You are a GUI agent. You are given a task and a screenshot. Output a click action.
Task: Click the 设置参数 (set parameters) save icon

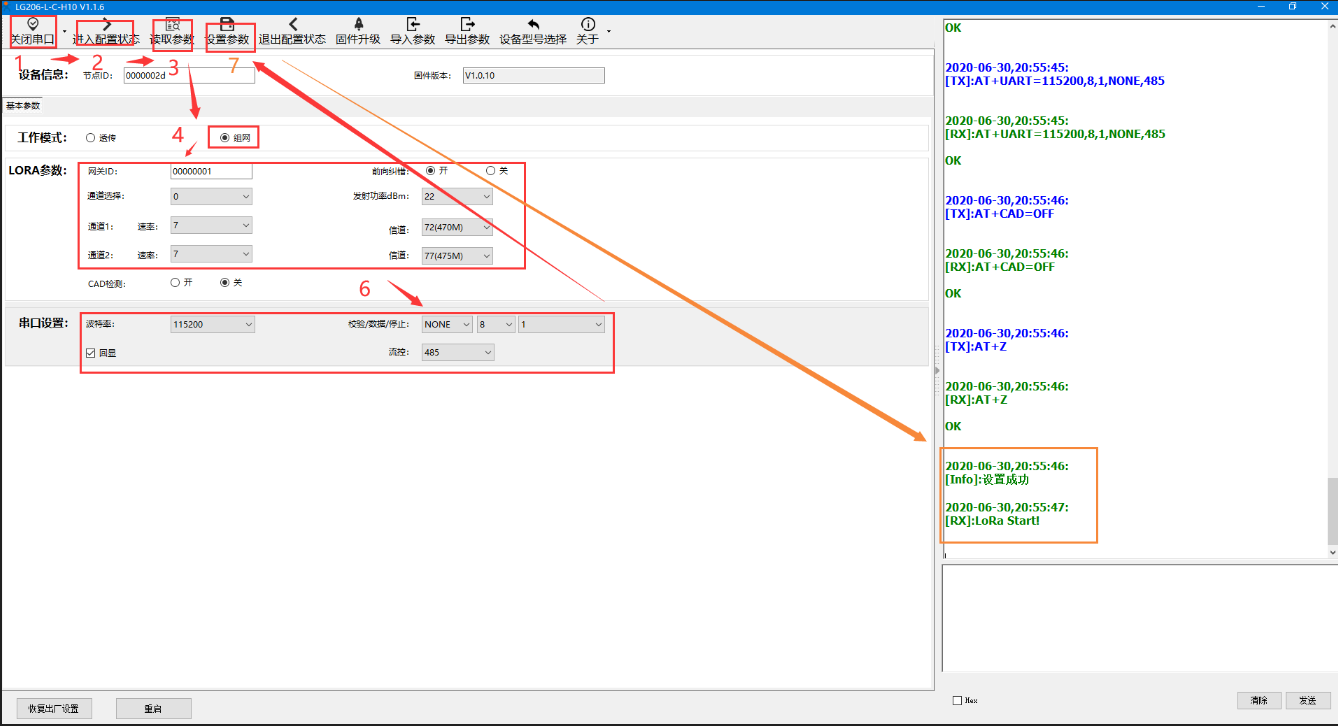coord(227,24)
